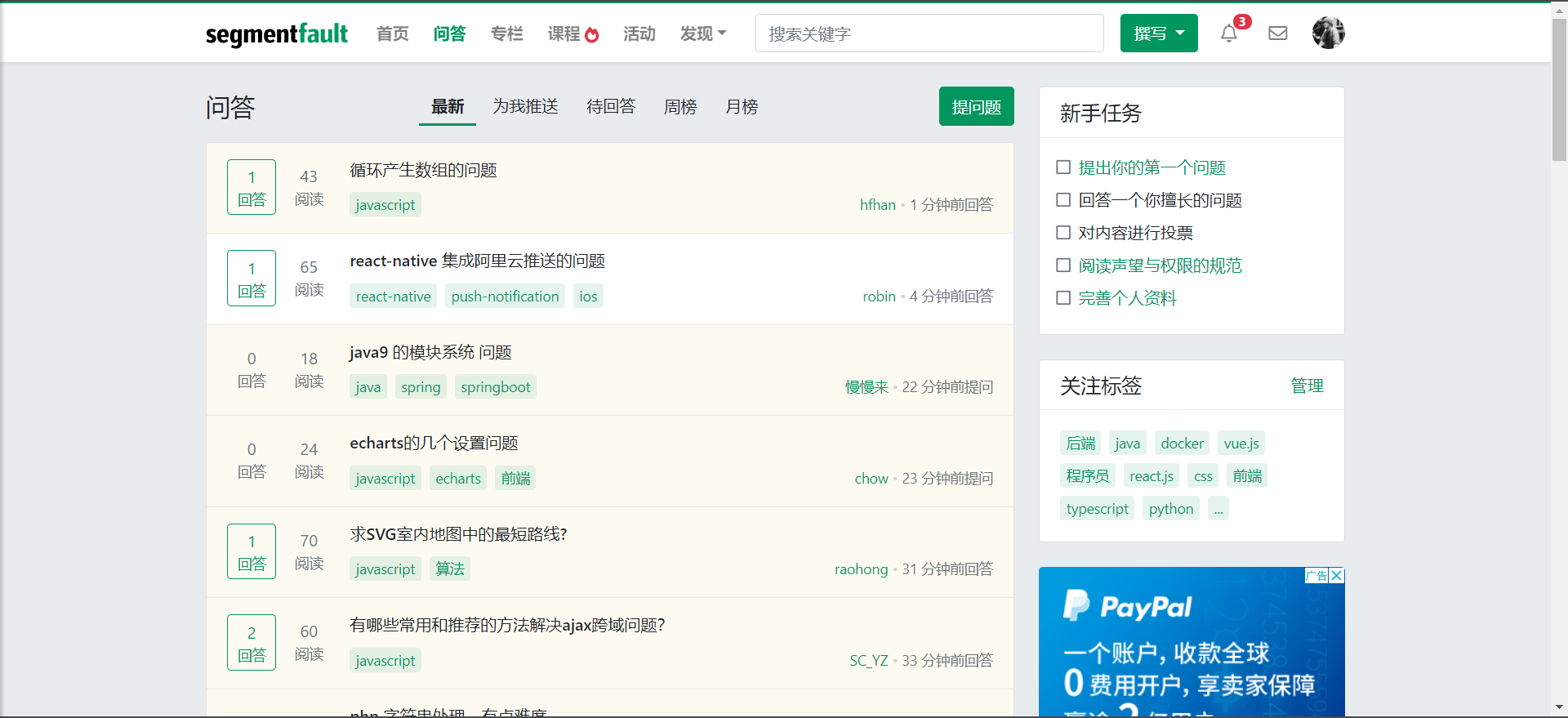Open user 慢慢来's profile
1568x718 pixels.
866,387
